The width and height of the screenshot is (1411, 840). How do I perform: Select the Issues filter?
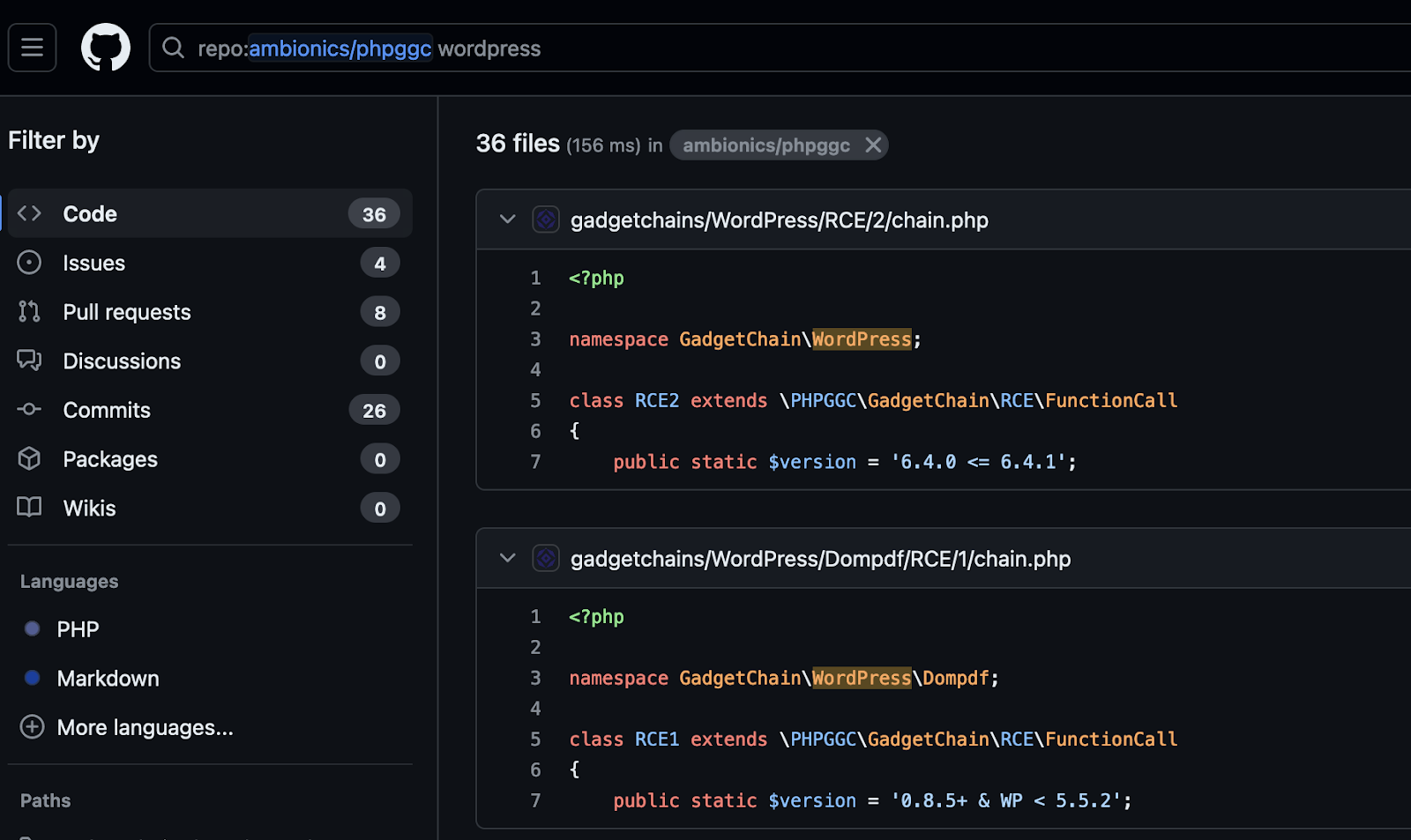pos(210,263)
